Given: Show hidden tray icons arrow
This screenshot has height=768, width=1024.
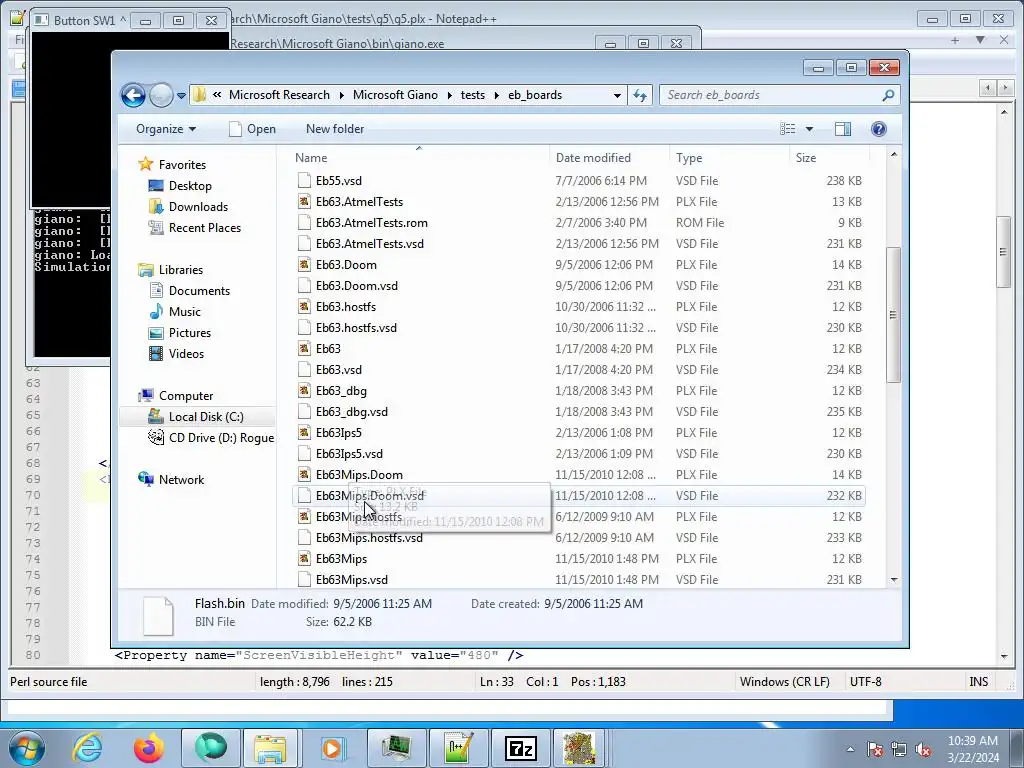Looking at the screenshot, I should point(850,749).
